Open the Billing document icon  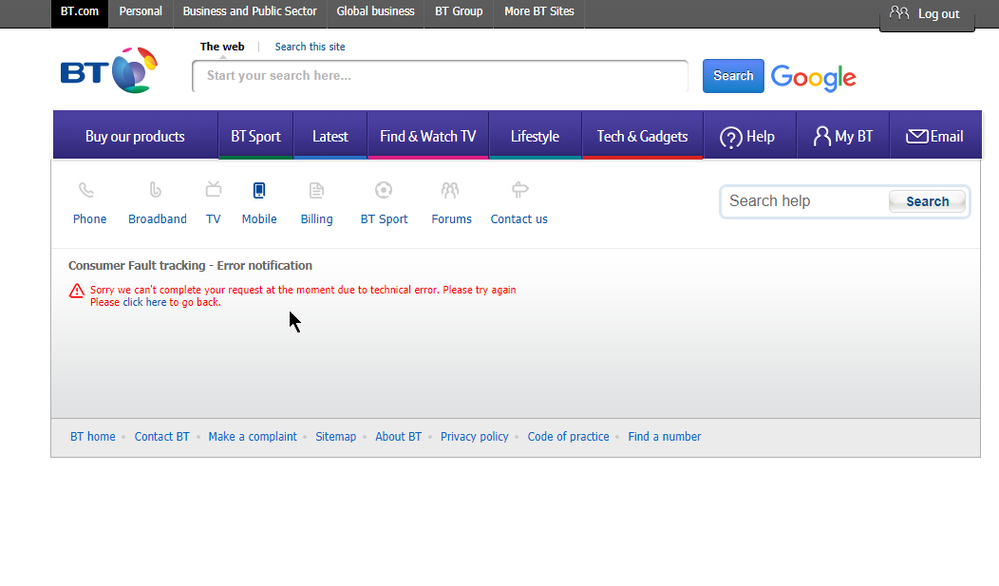pos(316,190)
